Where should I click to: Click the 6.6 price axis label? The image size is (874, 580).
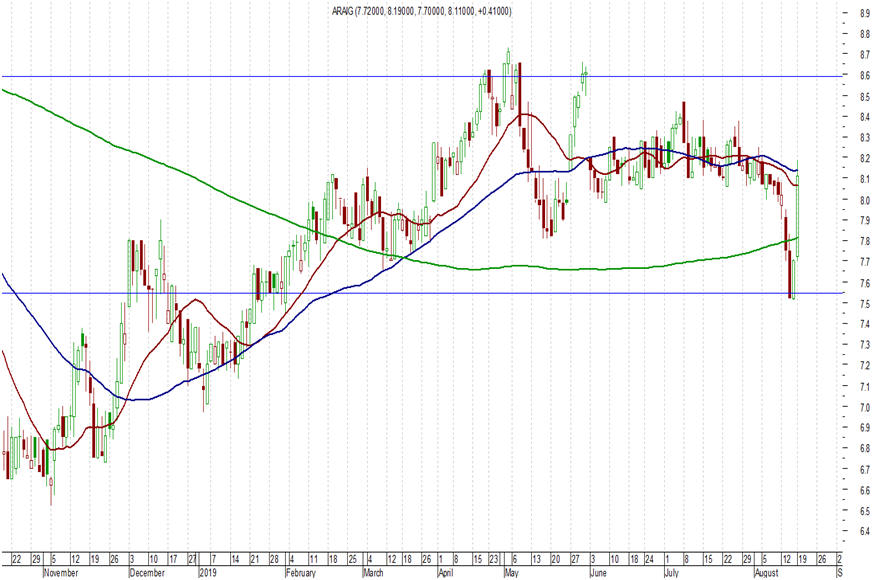pyautogui.click(x=865, y=490)
